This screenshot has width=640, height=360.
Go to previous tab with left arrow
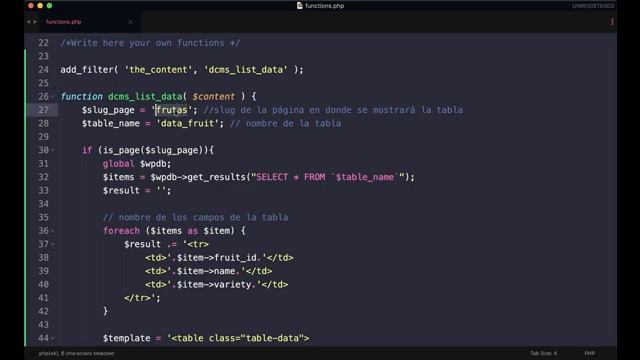coord(29,22)
